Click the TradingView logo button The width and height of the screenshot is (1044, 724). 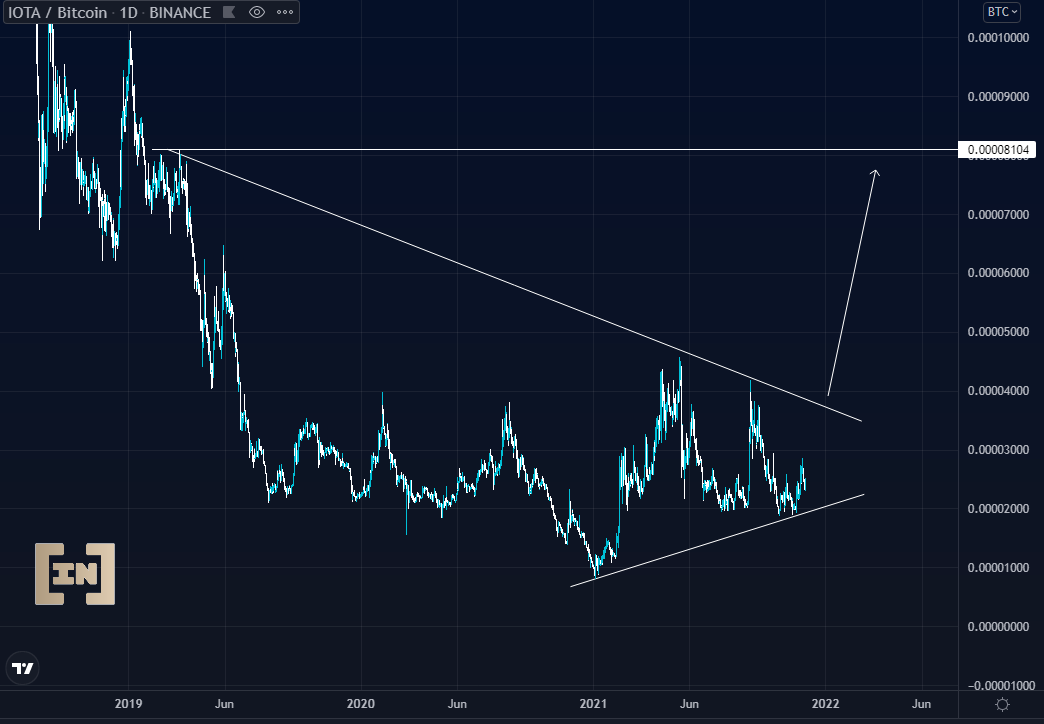pyautogui.click(x=23, y=668)
